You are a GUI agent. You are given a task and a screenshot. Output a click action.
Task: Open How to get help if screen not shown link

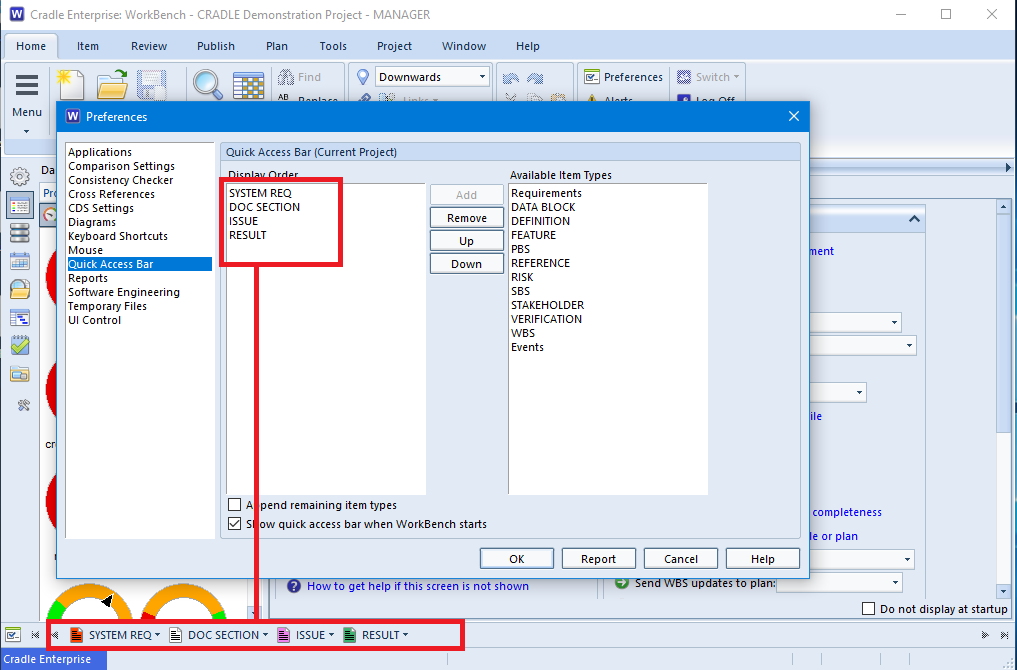[x=418, y=586]
